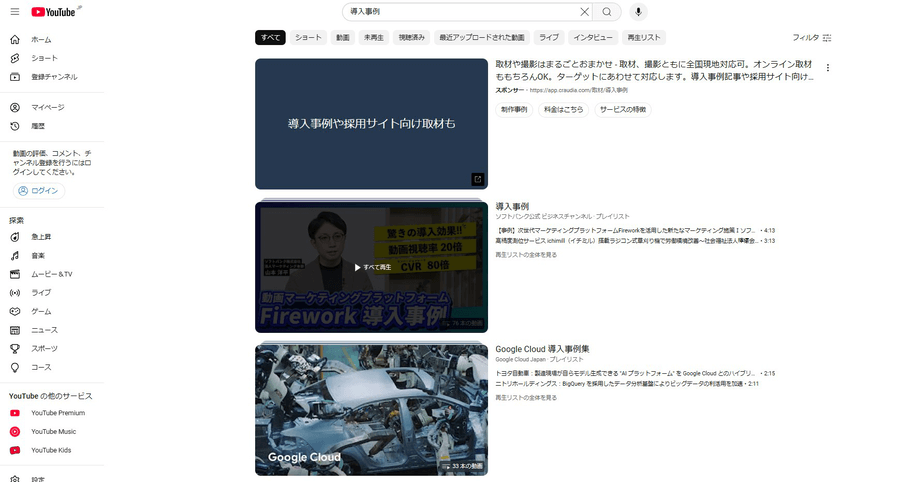
Task: Select the ライブ filter chip
Action: [x=549, y=38]
